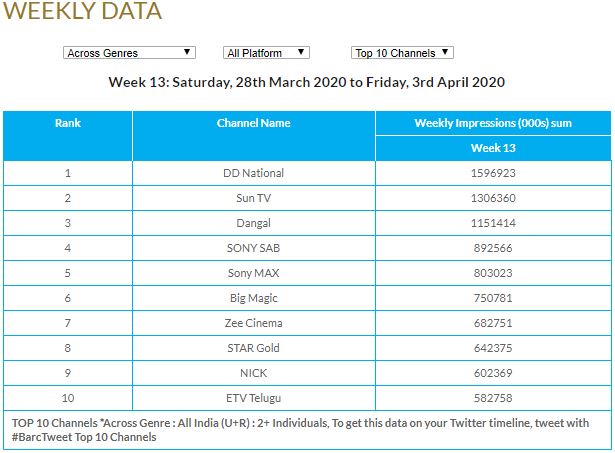Click Dangal in the channel list

pos(254,223)
